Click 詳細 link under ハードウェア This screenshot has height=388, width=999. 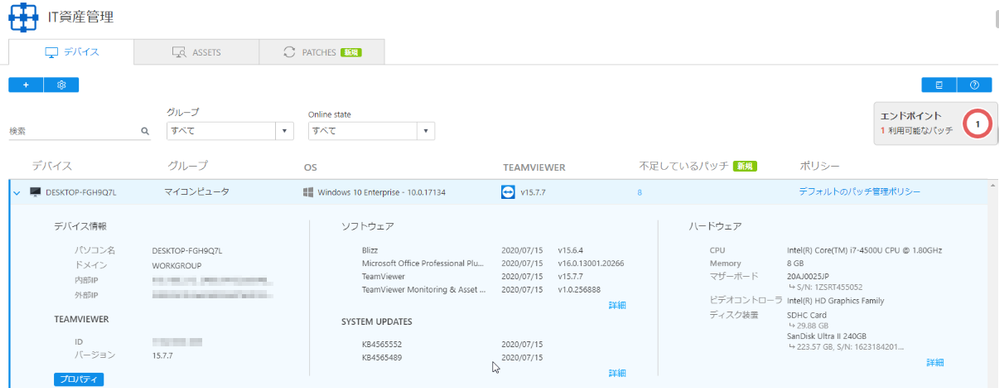935,363
